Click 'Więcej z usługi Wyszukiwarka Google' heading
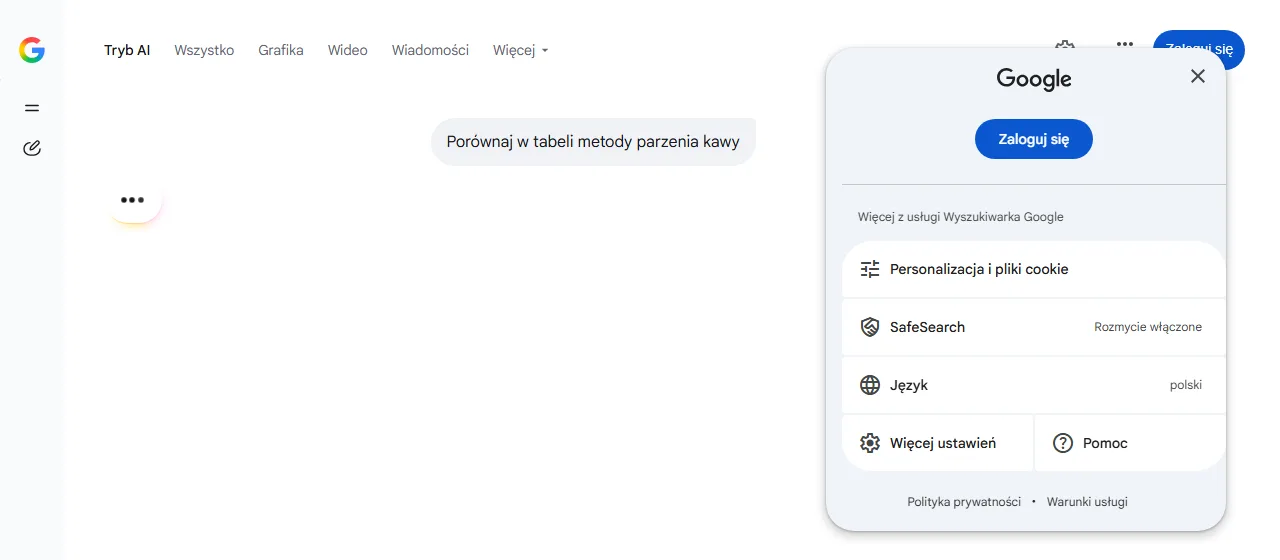The image size is (1280, 560). tap(961, 216)
